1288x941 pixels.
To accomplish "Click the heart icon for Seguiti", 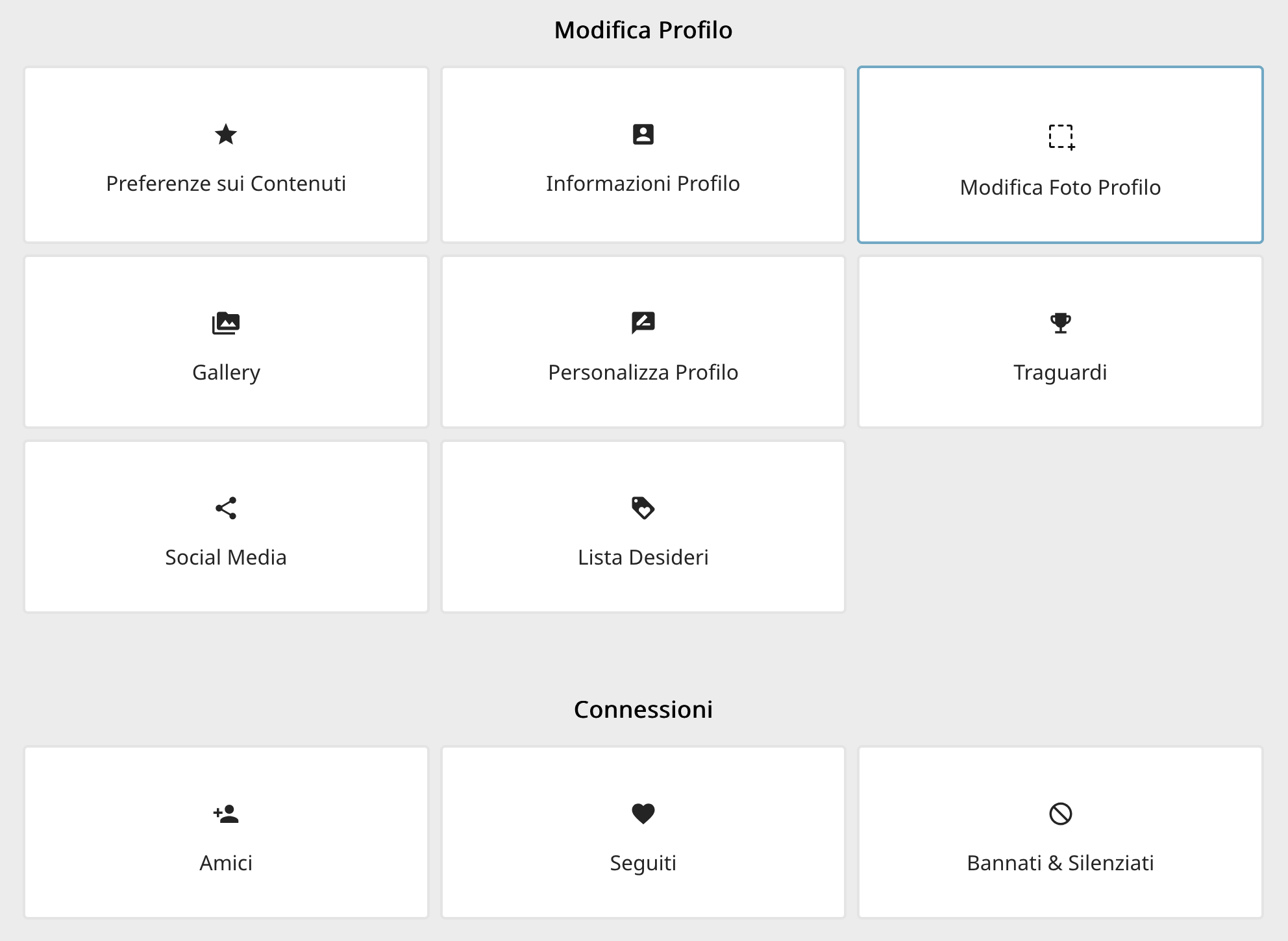I will (643, 814).
